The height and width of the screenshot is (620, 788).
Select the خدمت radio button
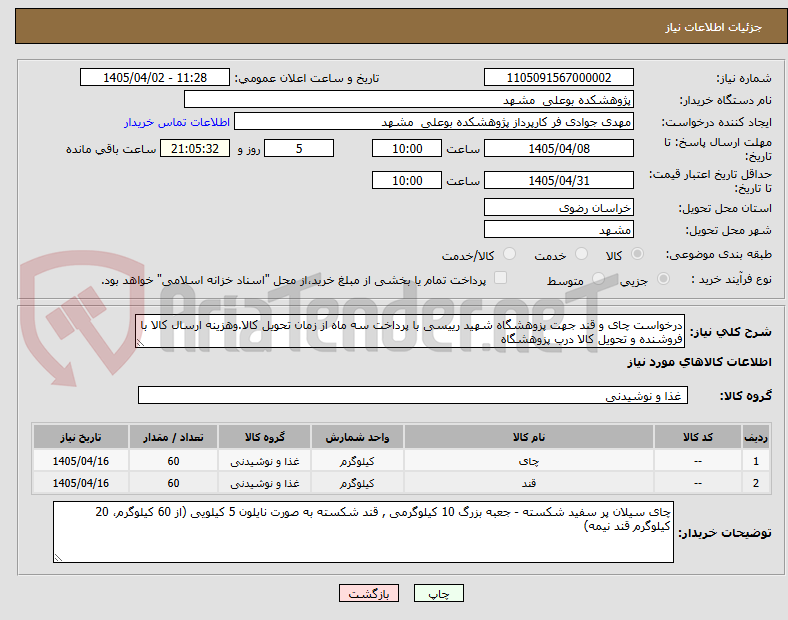(581, 254)
